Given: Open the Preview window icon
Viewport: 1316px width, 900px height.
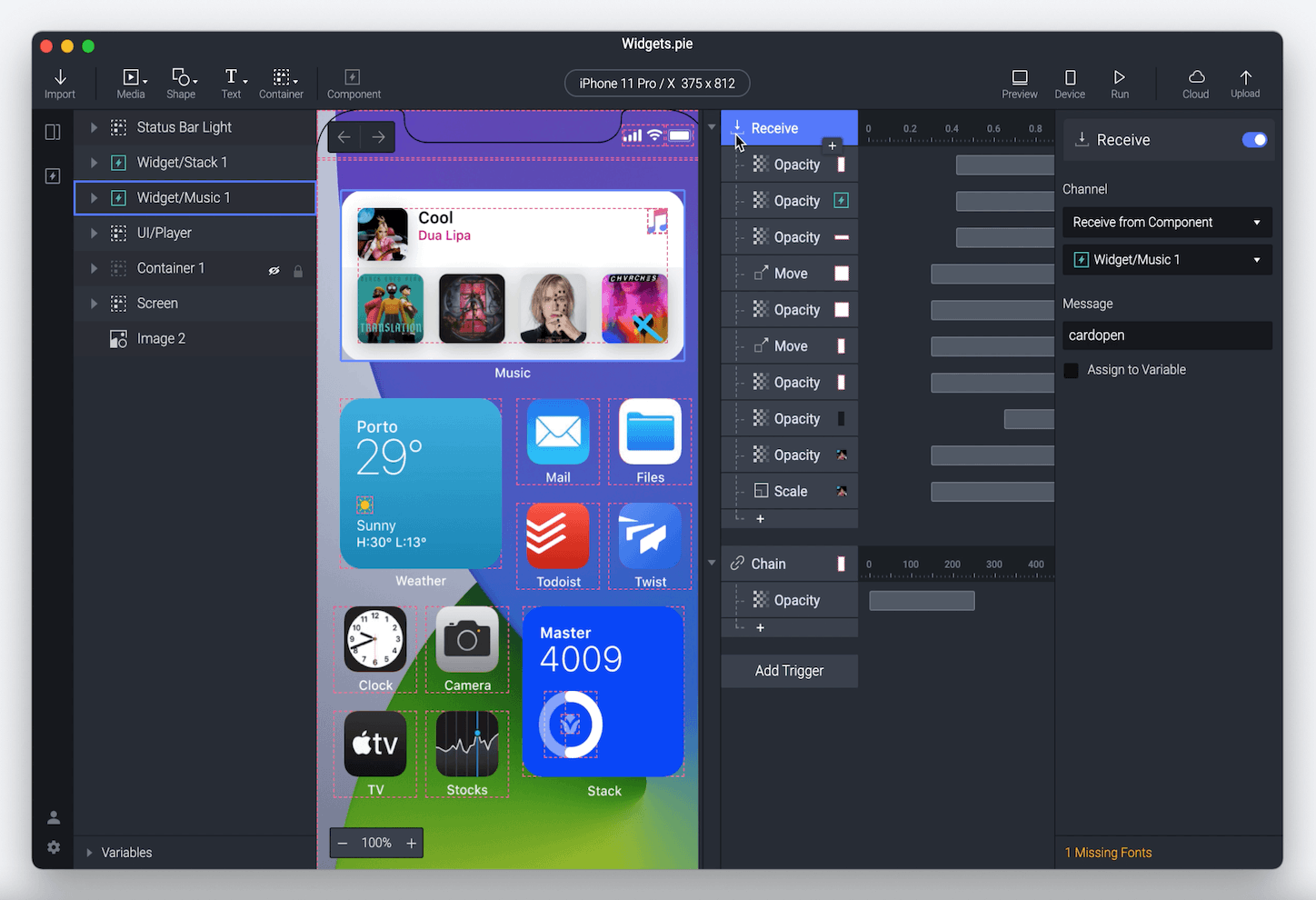Looking at the screenshot, I should [1020, 77].
